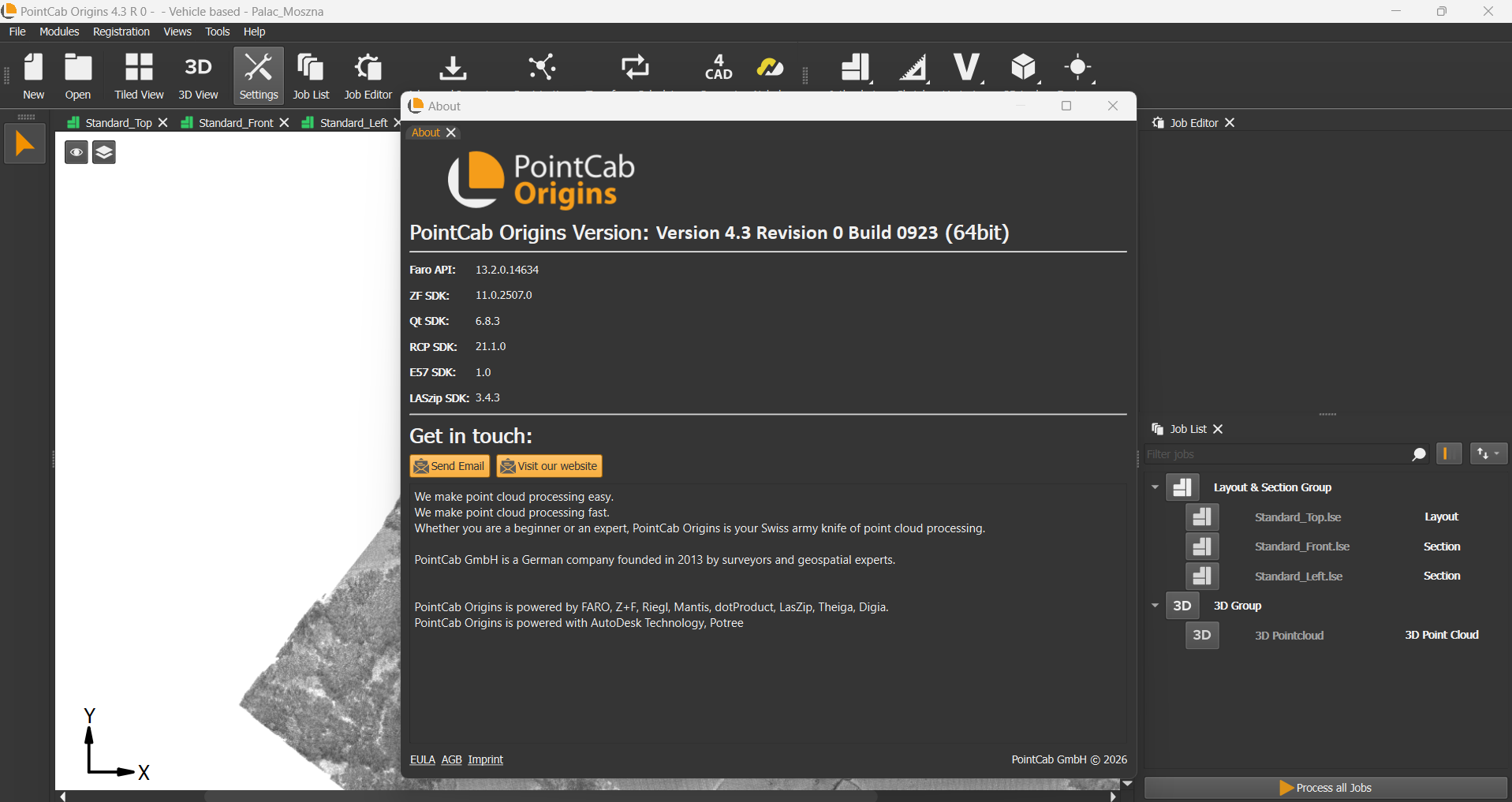Click the looping arrows transform toolbar icon
The width and height of the screenshot is (1512, 802).
[x=635, y=68]
